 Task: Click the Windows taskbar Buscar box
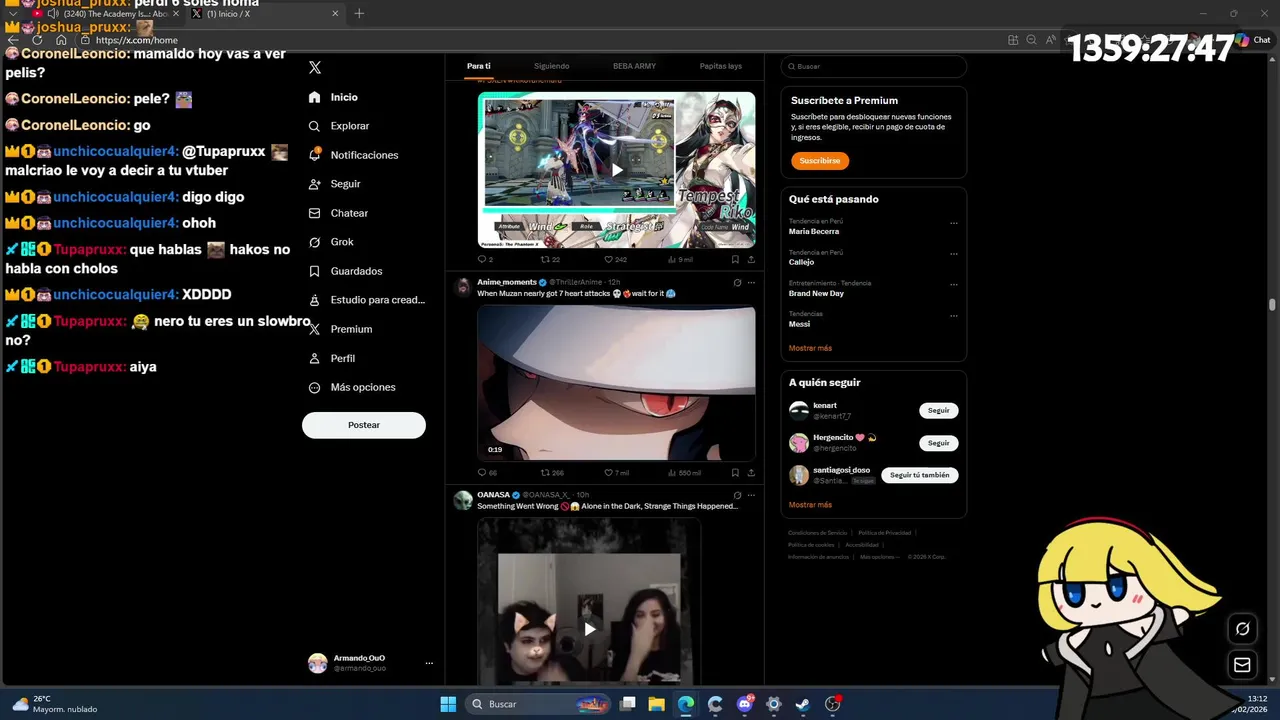540,704
